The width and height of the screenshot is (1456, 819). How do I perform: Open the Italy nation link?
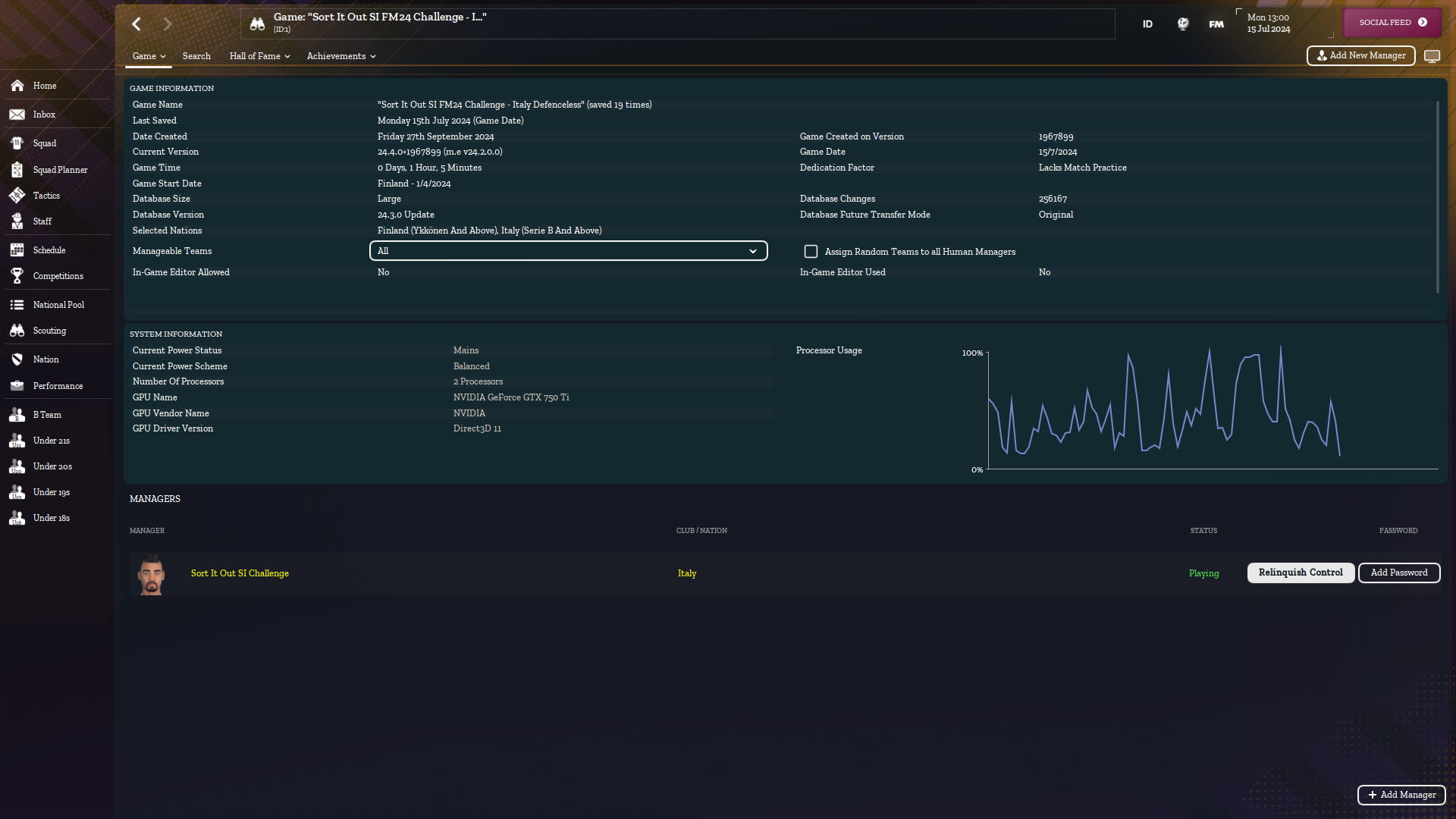coord(687,573)
